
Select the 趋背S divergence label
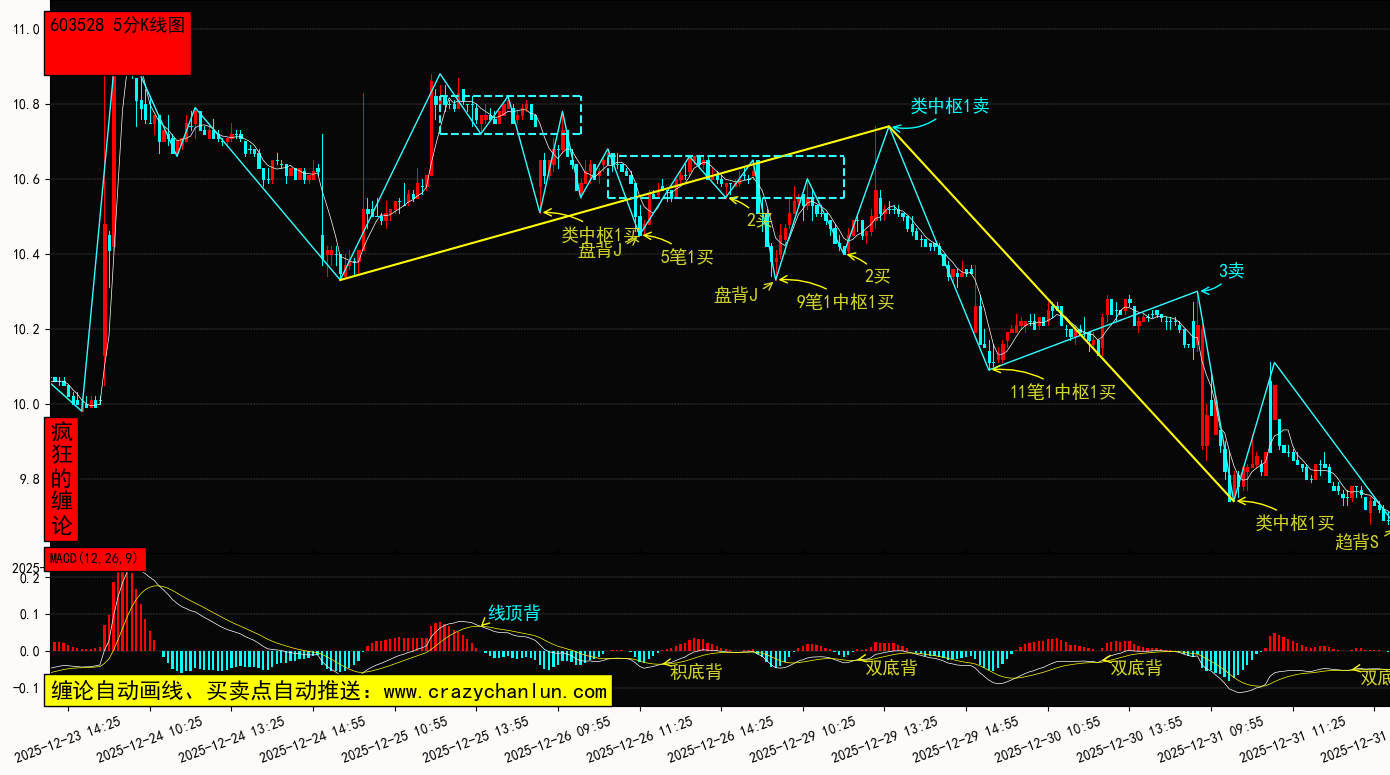tap(1357, 542)
